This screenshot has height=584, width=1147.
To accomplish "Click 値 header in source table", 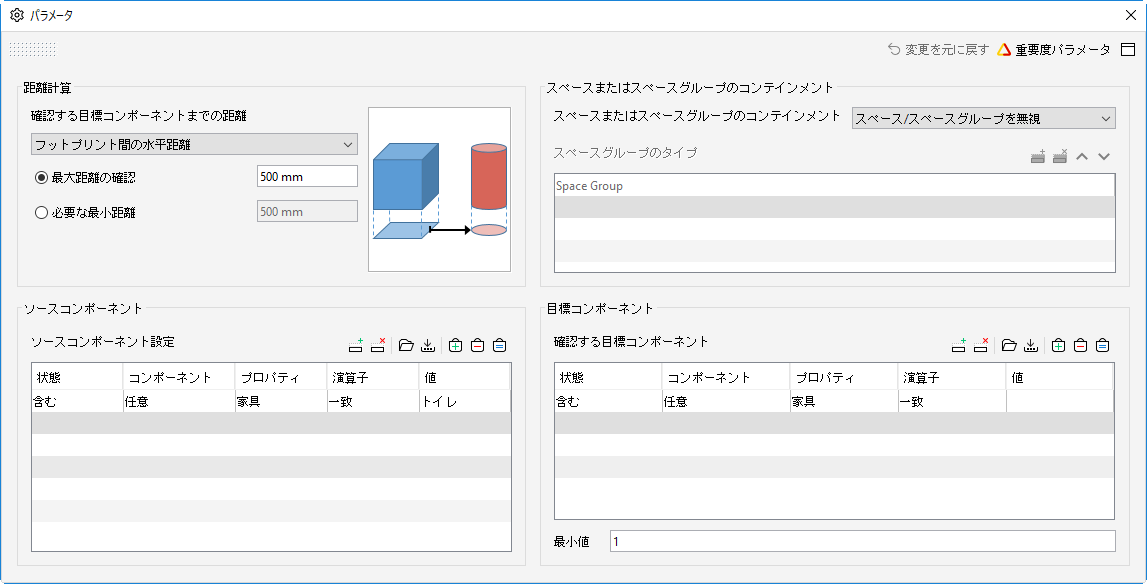I will point(465,378).
